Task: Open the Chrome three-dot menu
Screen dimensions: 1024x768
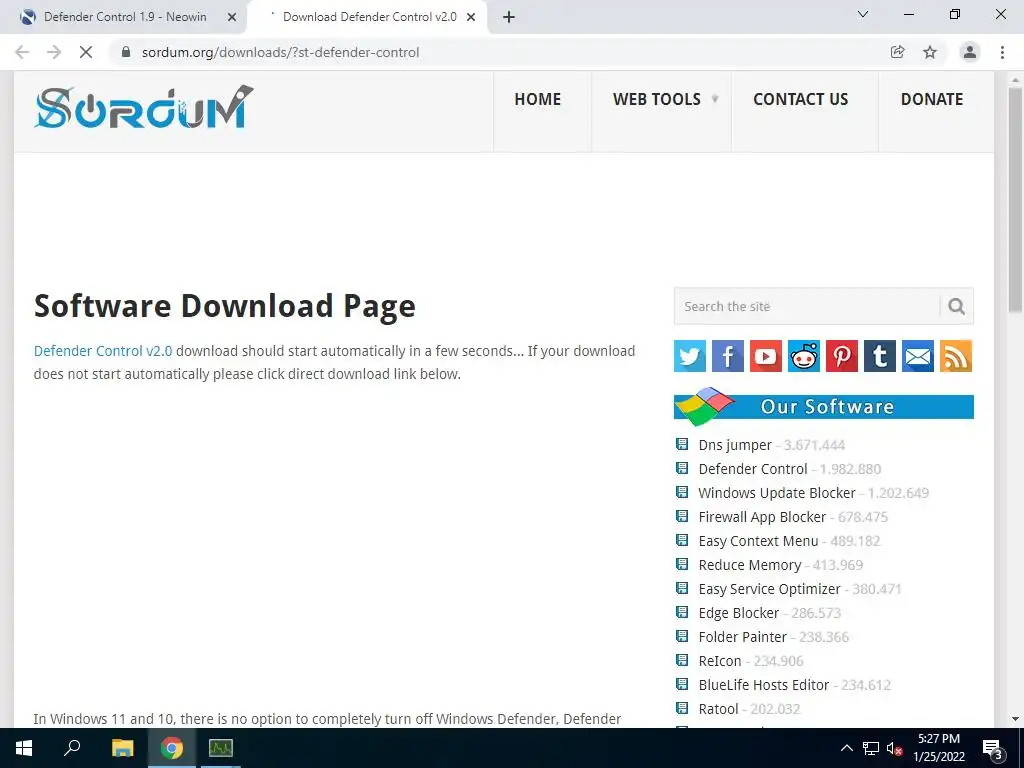Action: (1002, 52)
